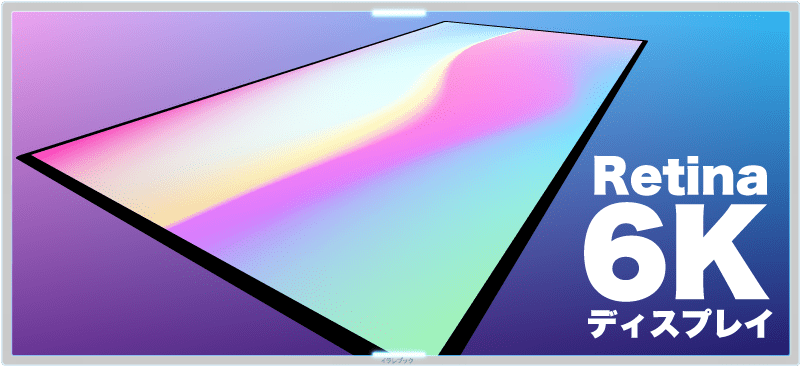800x366 pixels.
Task: Click the white "Retina" heading text
Action: coord(681,176)
